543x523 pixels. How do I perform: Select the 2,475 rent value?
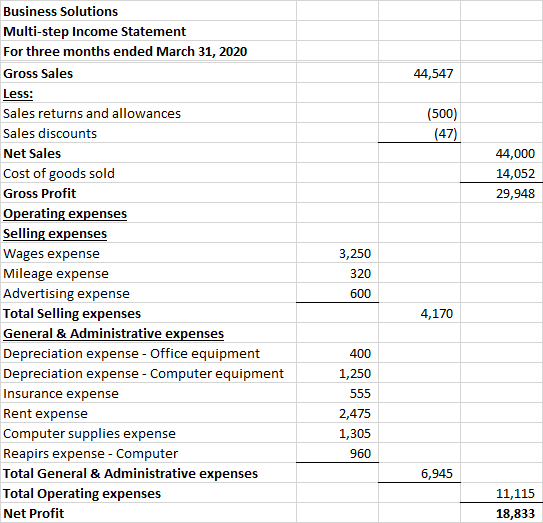tap(355, 414)
